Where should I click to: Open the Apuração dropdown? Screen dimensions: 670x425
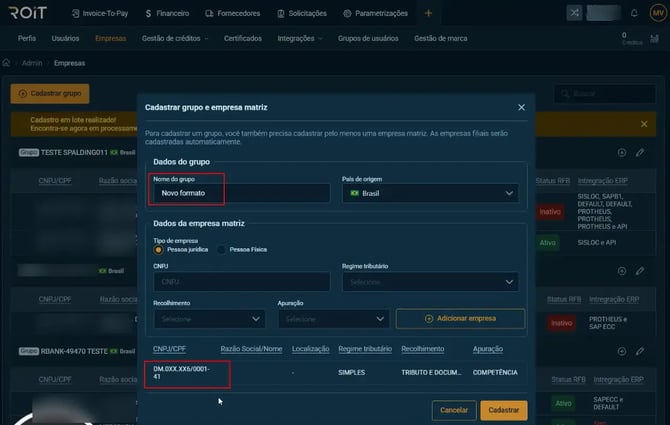pos(332,319)
